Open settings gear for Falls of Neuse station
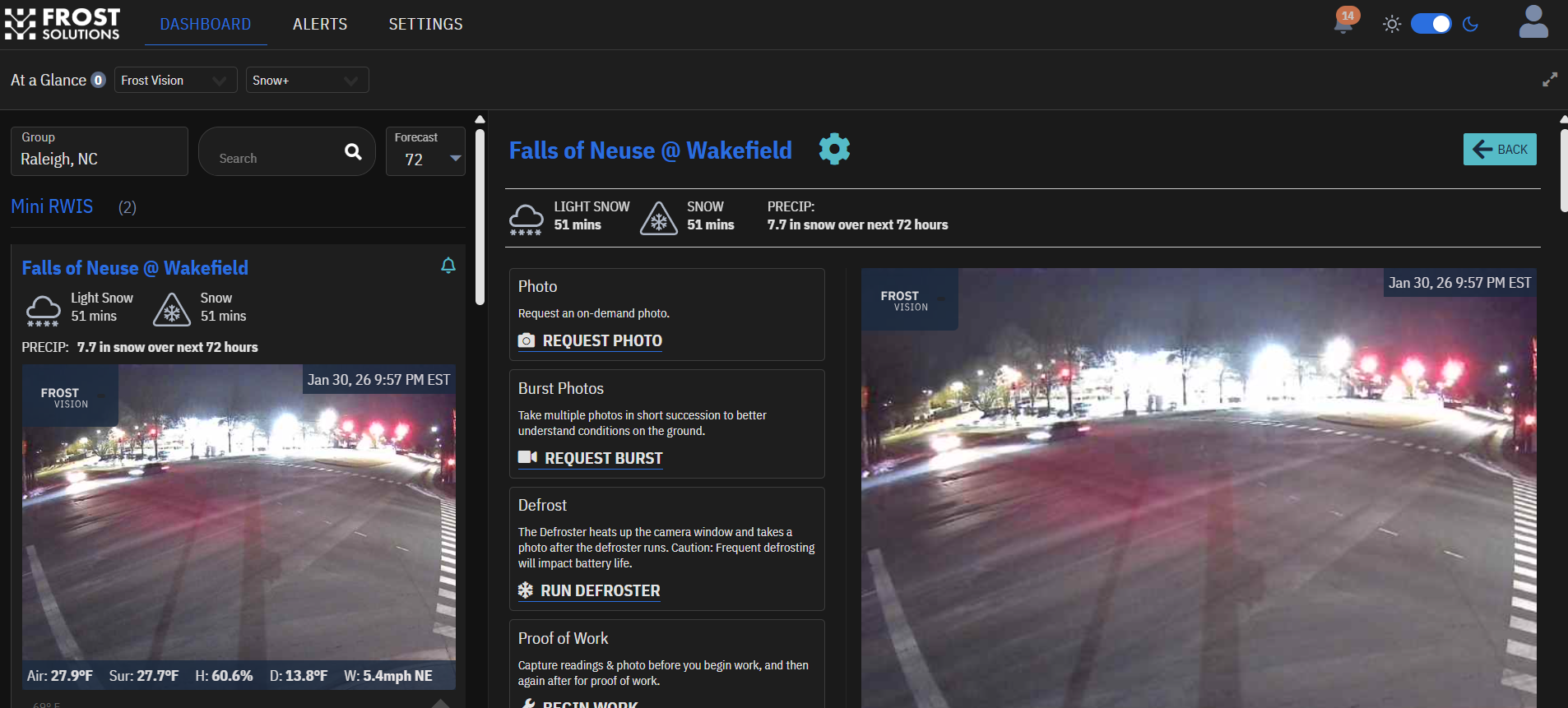Screen dimensions: 1568x708 click(834, 150)
